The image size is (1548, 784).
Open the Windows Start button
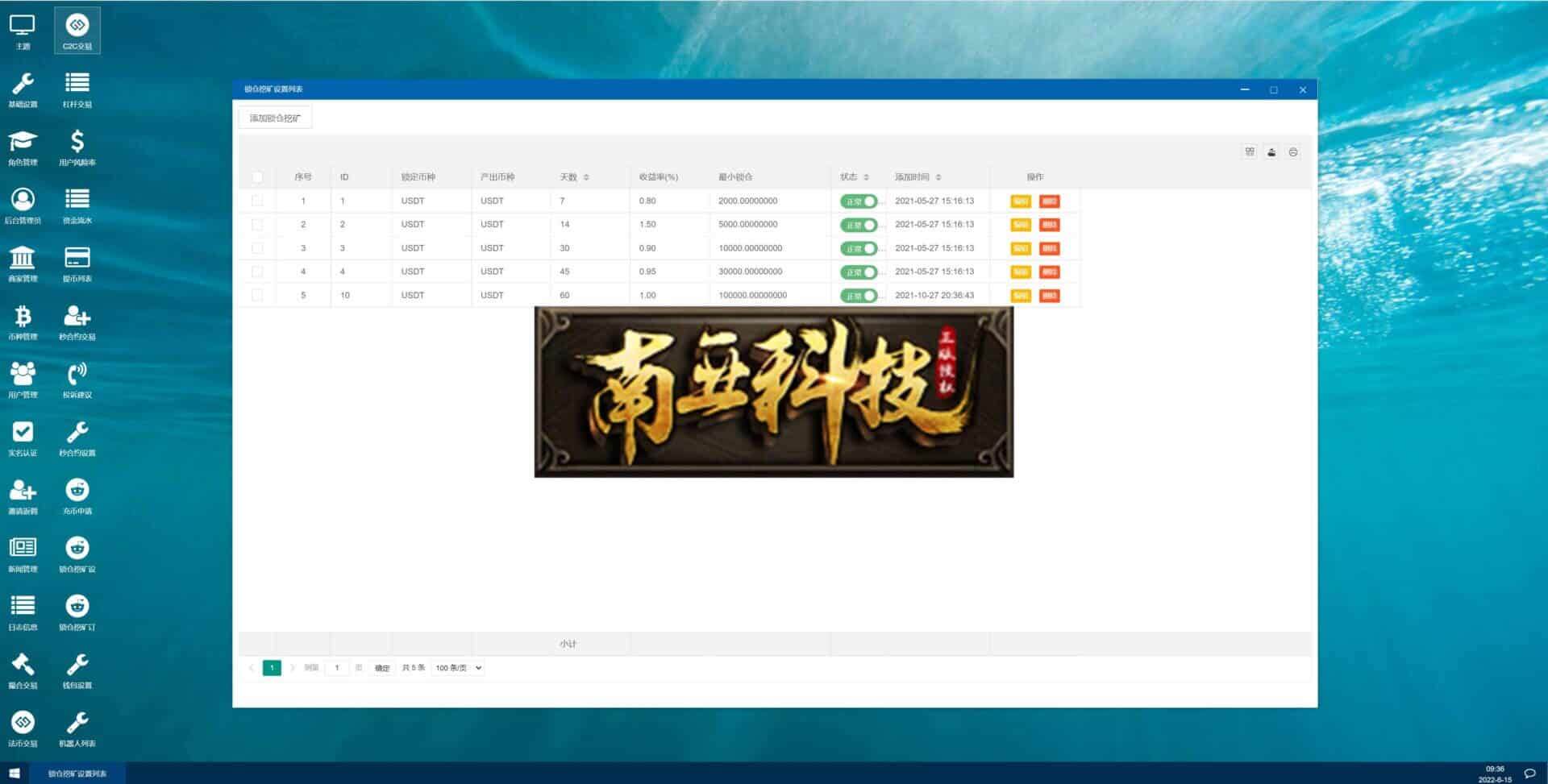(x=15, y=774)
